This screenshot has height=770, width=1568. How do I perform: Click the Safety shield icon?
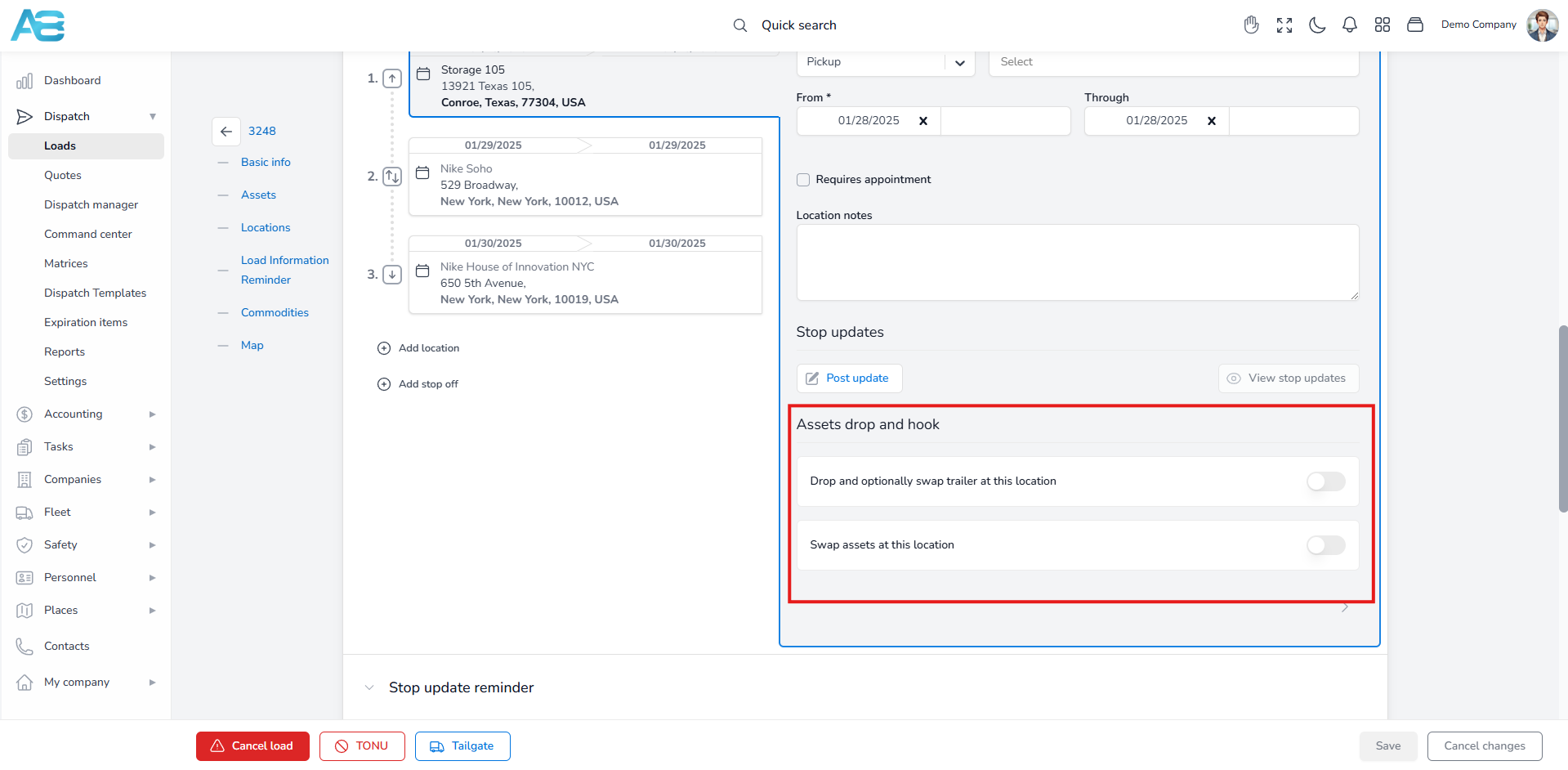(25, 545)
